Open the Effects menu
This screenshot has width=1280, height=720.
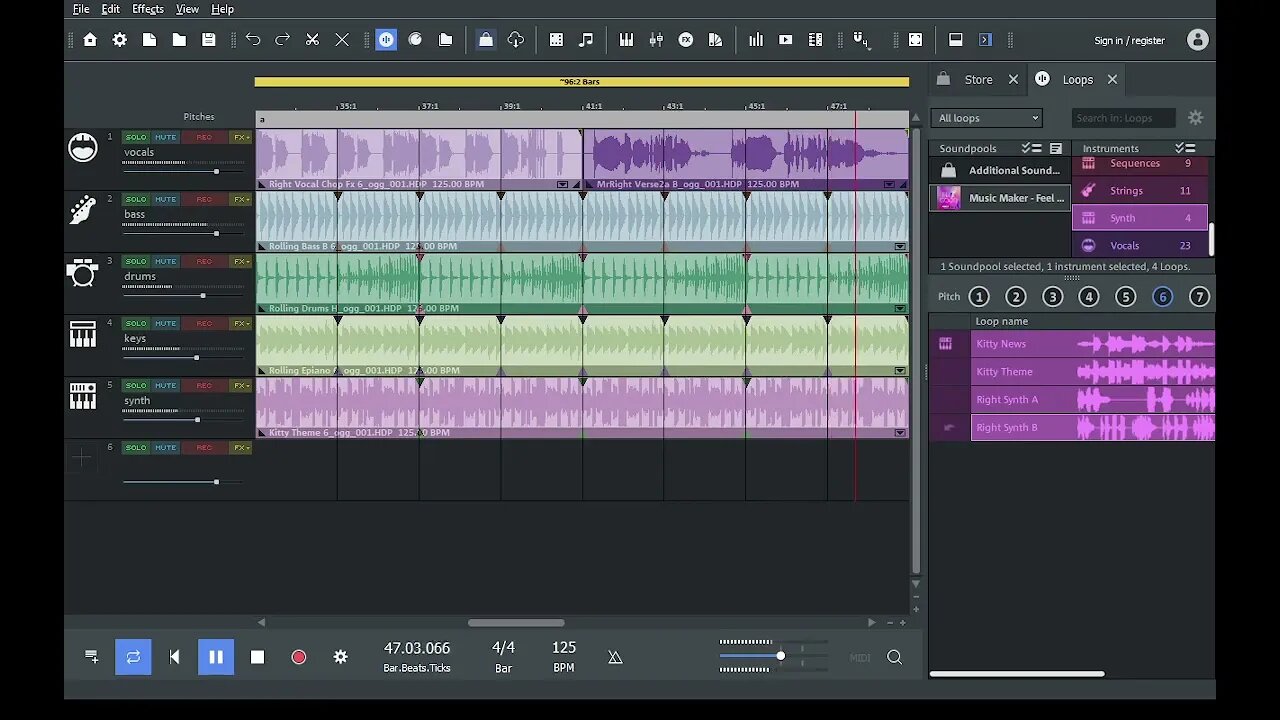(148, 9)
